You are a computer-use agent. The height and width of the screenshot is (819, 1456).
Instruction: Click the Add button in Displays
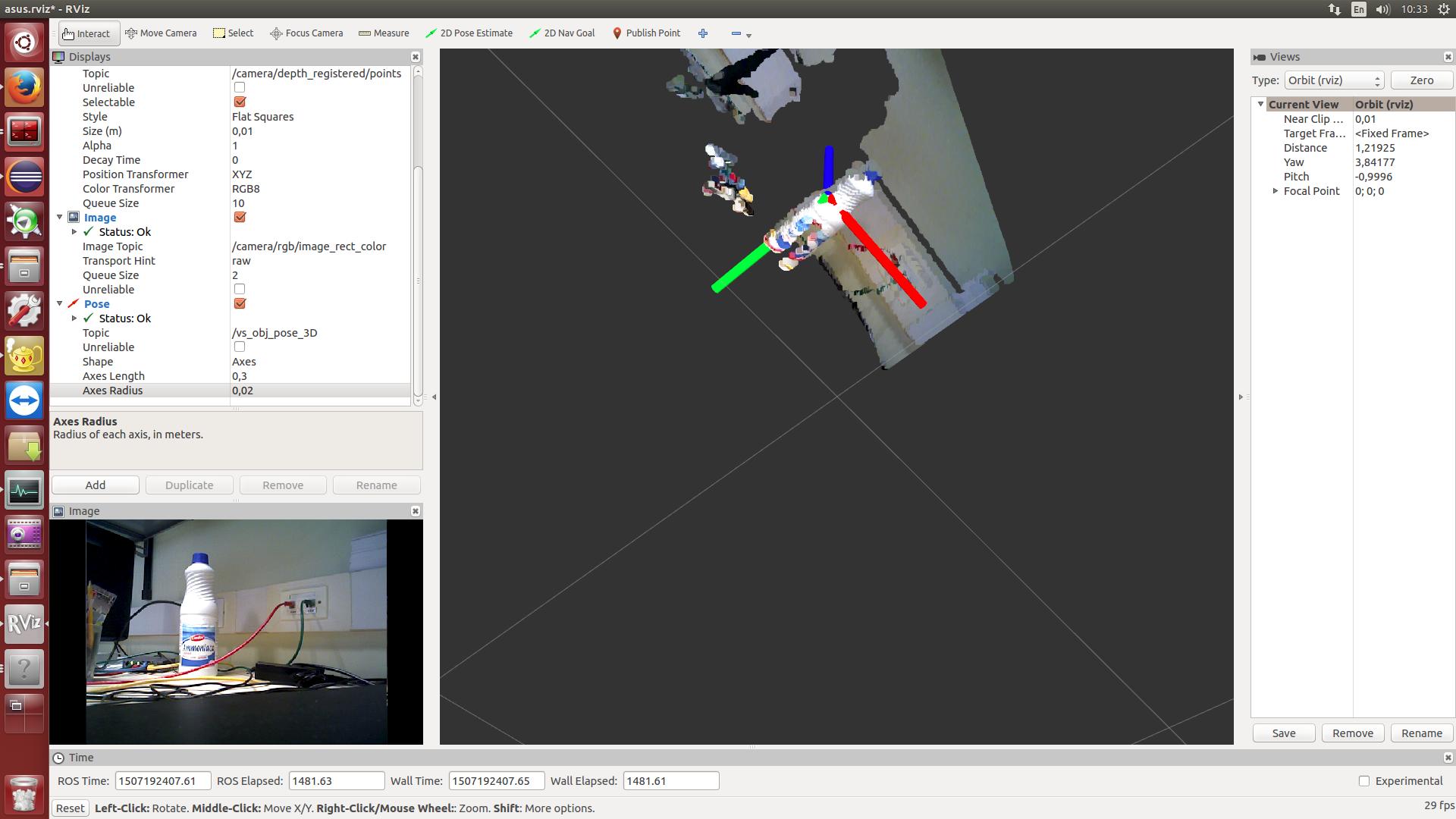[95, 484]
